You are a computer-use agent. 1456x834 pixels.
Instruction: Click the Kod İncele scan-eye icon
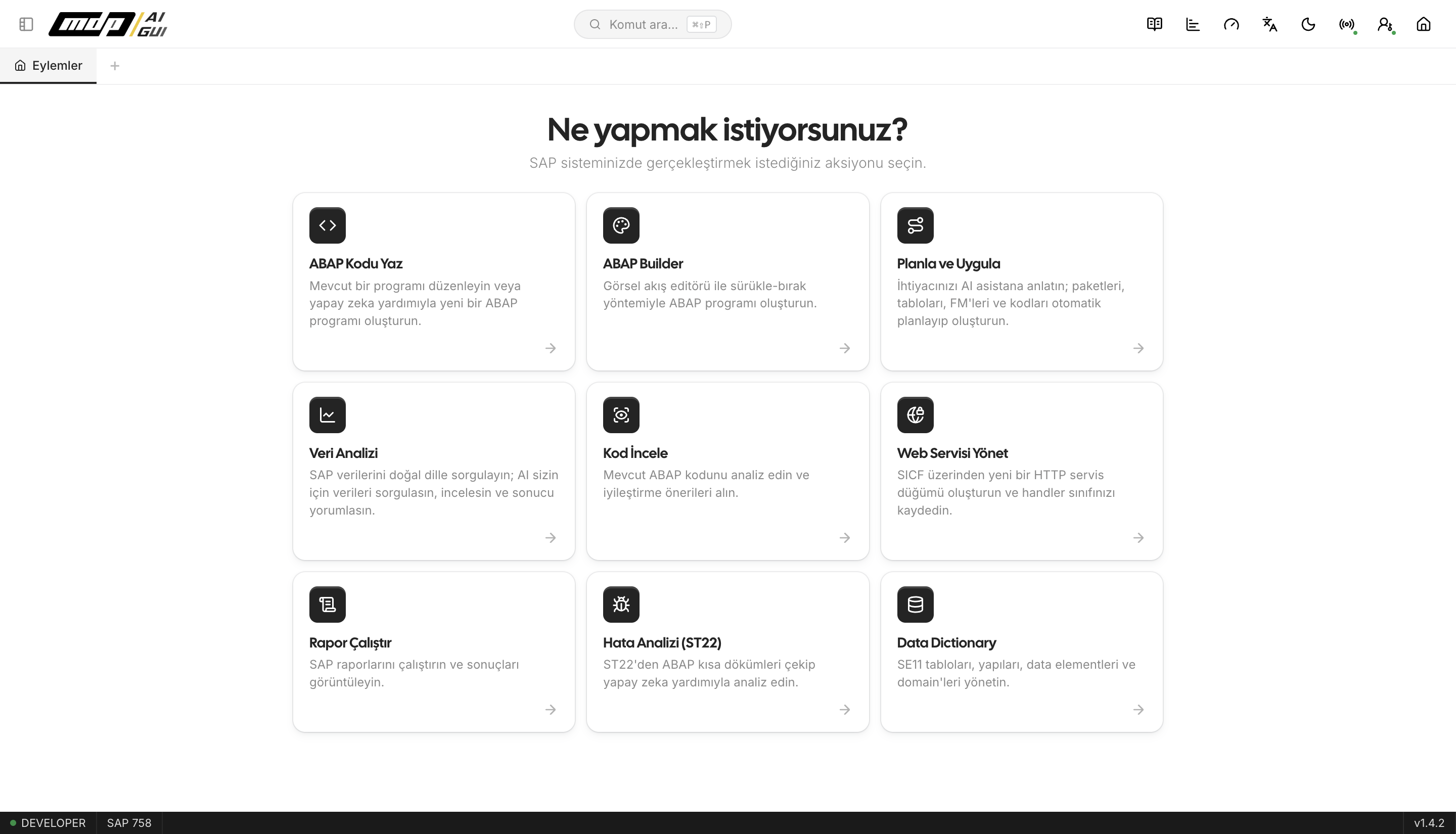click(x=621, y=414)
